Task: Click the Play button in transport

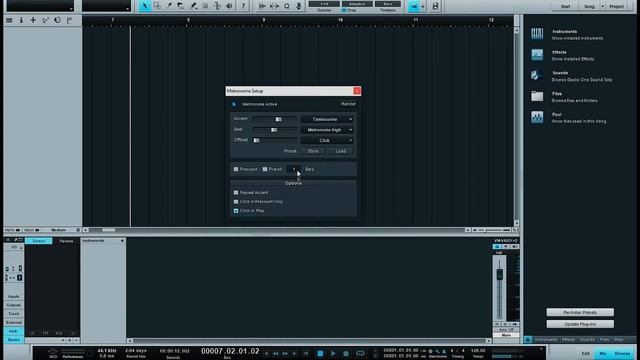Action: (x=333, y=353)
